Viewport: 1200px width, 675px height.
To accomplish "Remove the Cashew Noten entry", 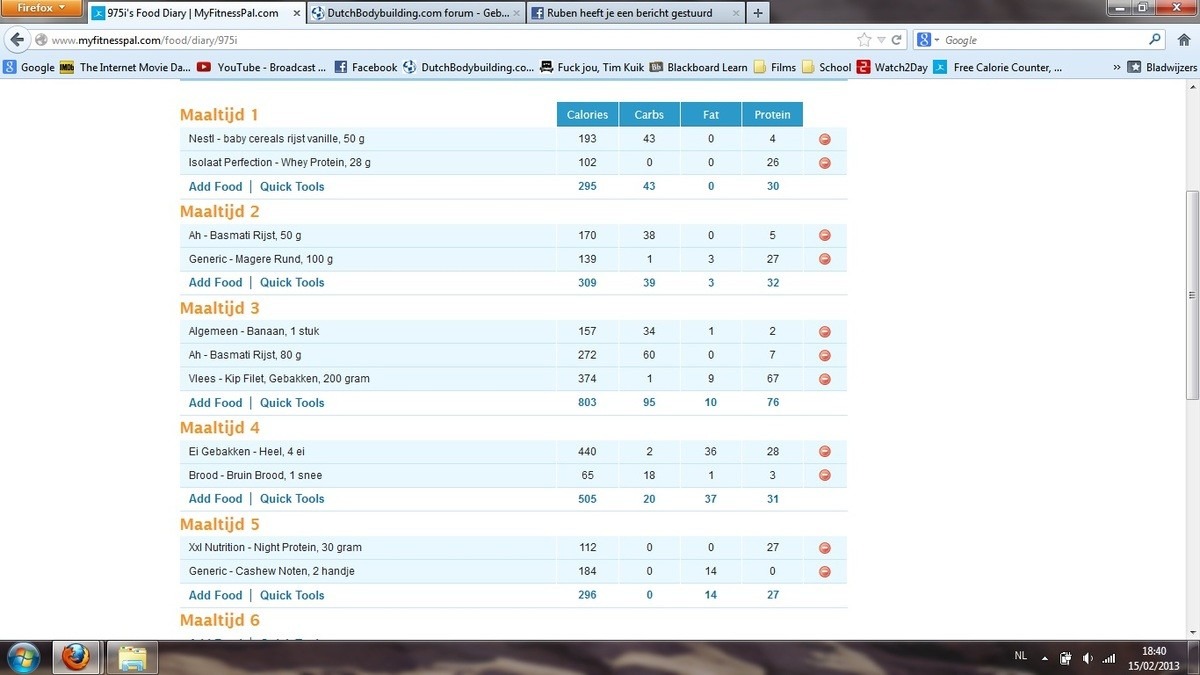I will (825, 572).
